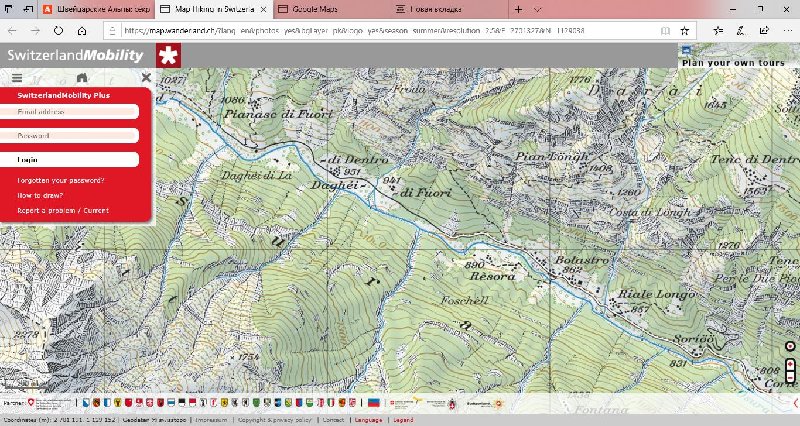Screen dimensions: 800x426
Task: Click the blue icon above Plan your own tours
Action: point(686,50)
